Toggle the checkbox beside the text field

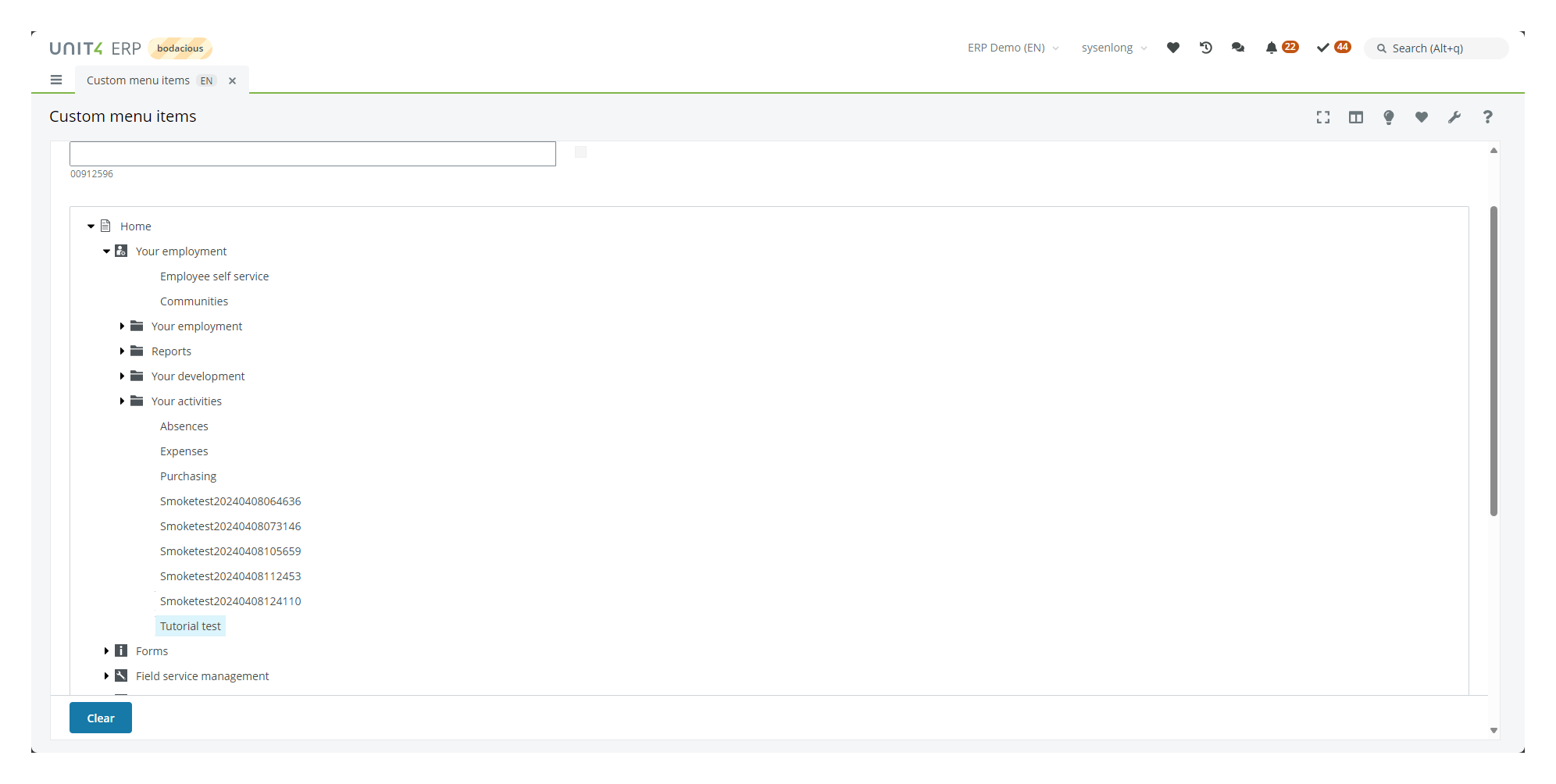580,152
